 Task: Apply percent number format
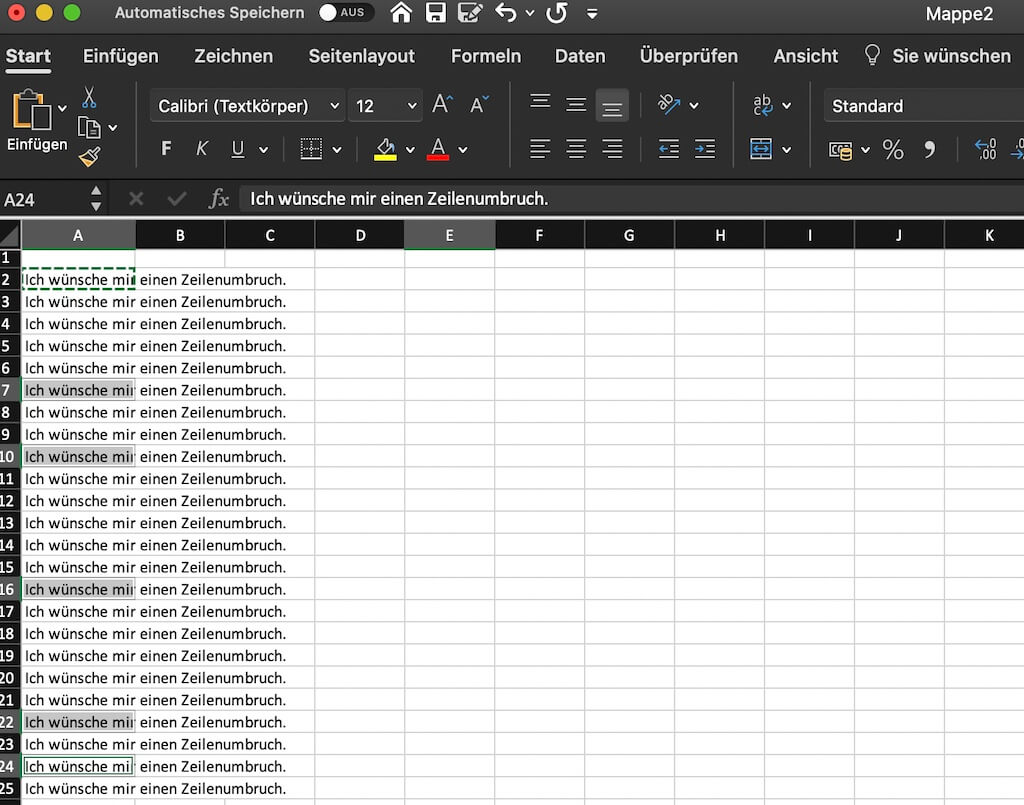pyautogui.click(x=893, y=150)
